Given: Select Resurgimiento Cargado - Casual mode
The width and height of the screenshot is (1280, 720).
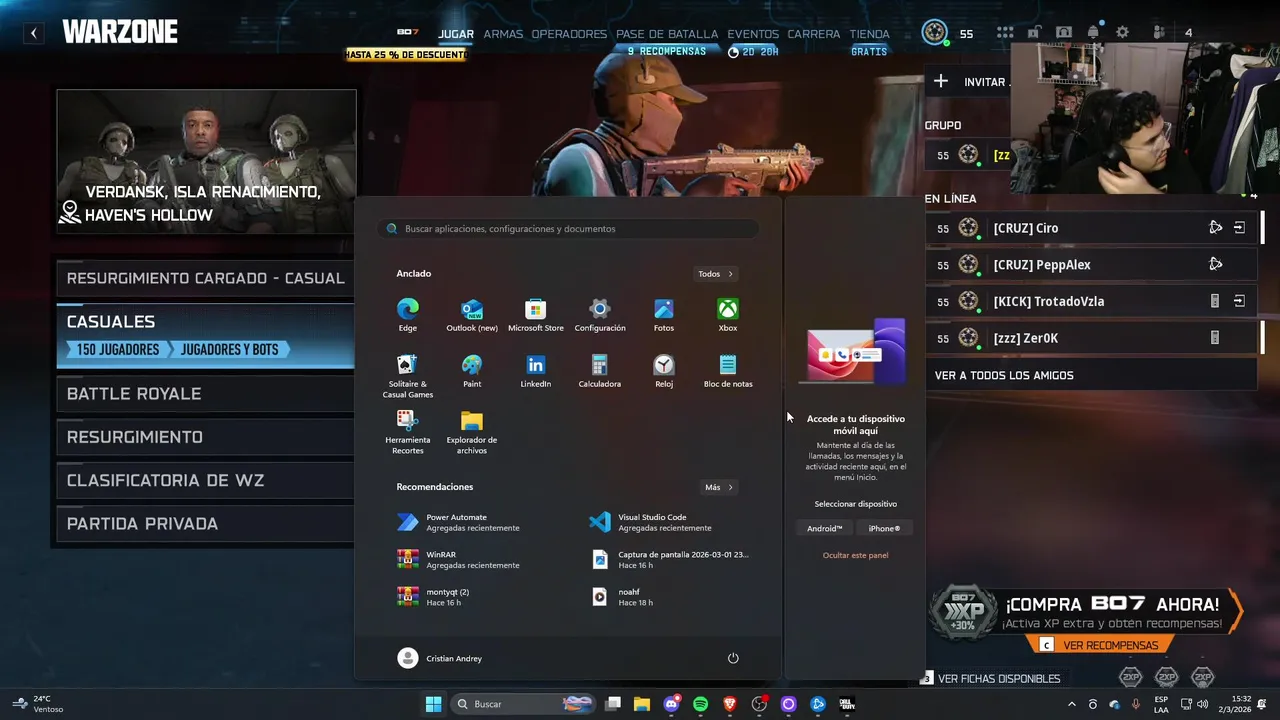Looking at the screenshot, I should point(205,278).
